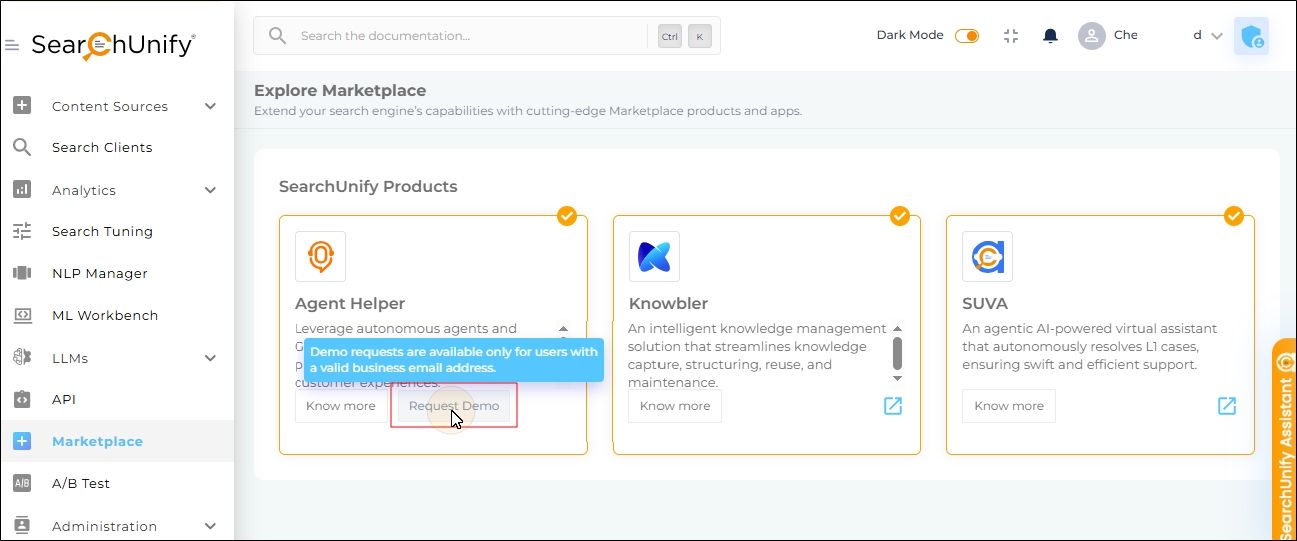The image size is (1297, 541).
Task: Open Knowbler external link icon
Action: coord(893,405)
